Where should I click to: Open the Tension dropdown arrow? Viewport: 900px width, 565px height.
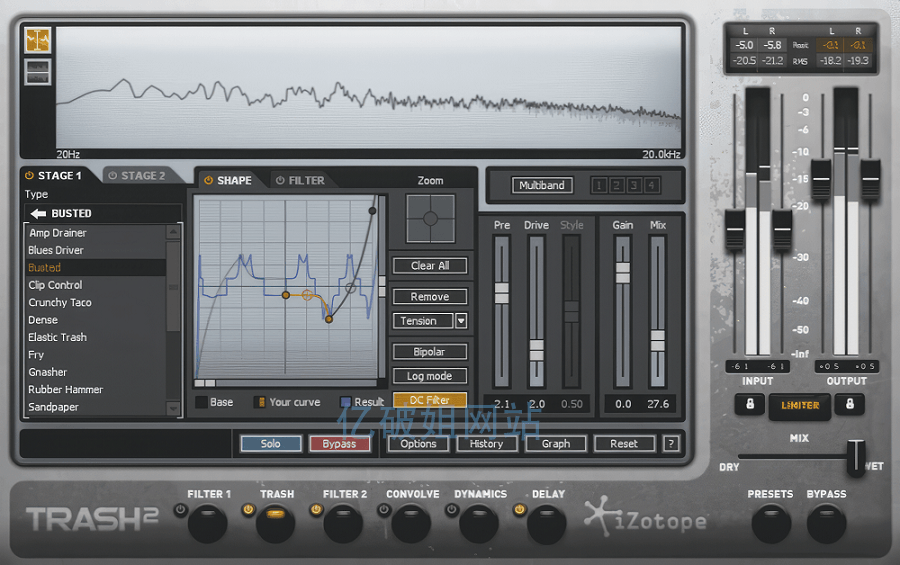click(x=461, y=321)
